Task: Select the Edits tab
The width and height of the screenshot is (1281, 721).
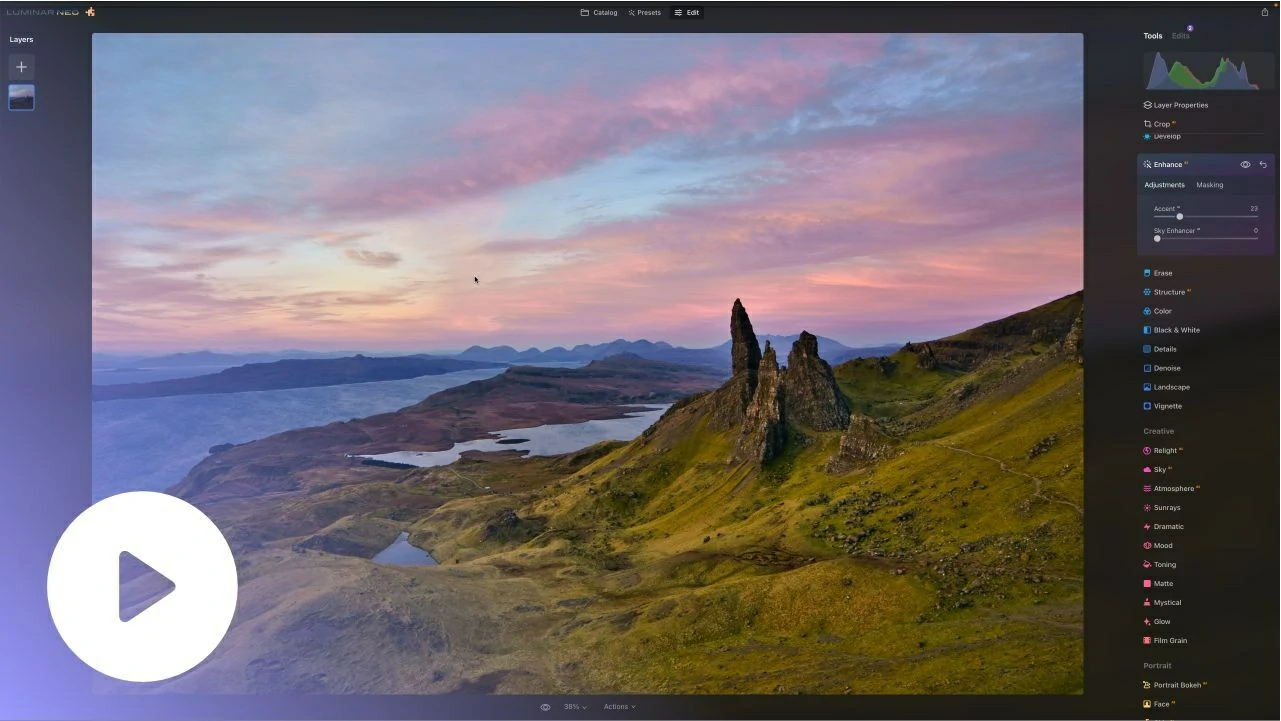Action: pos(1181,36)
